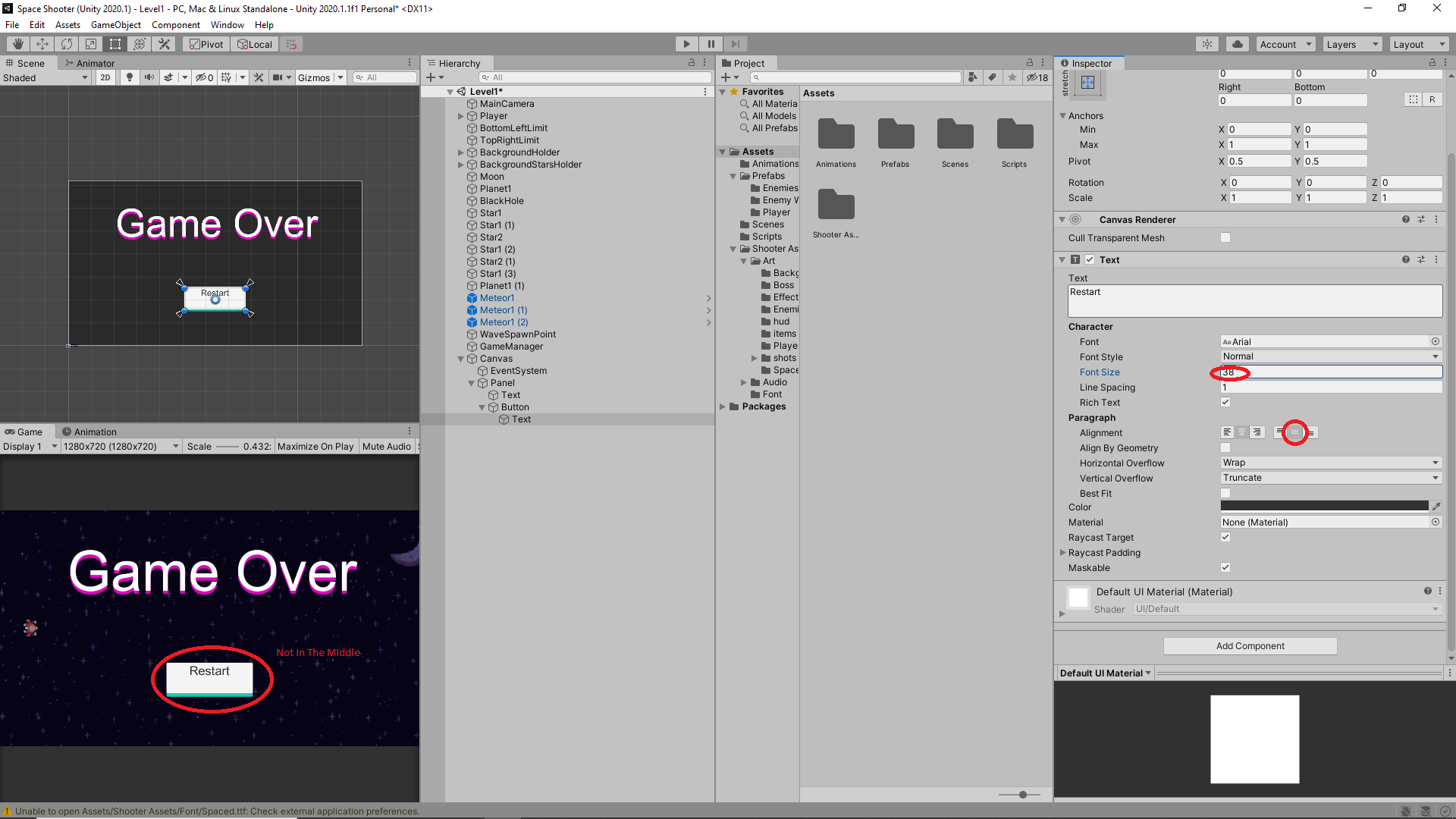The width and height of the screenshot is (1456, 819).
Task: Collapse the Canvas hierarchy item
Action: point(460,359)
